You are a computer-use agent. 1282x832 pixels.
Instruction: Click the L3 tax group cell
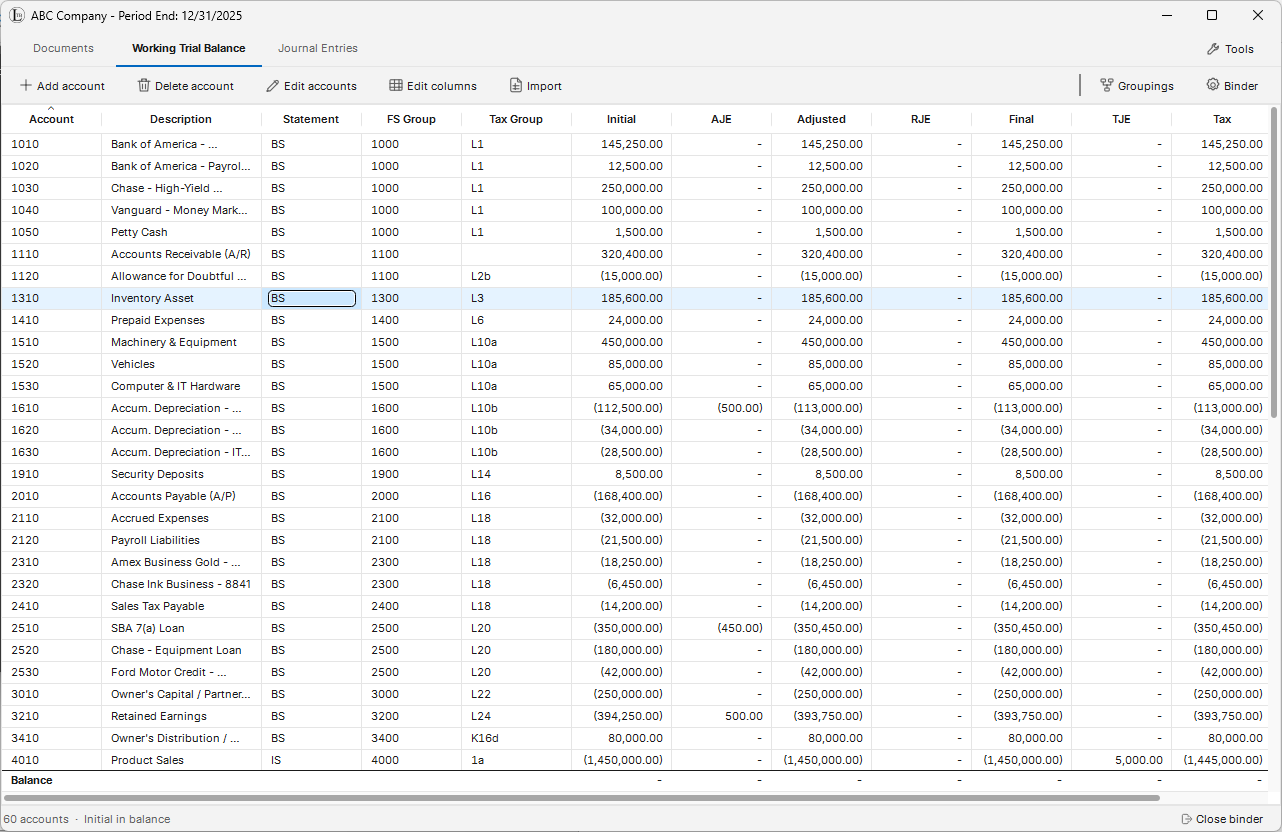coord(516,298)
